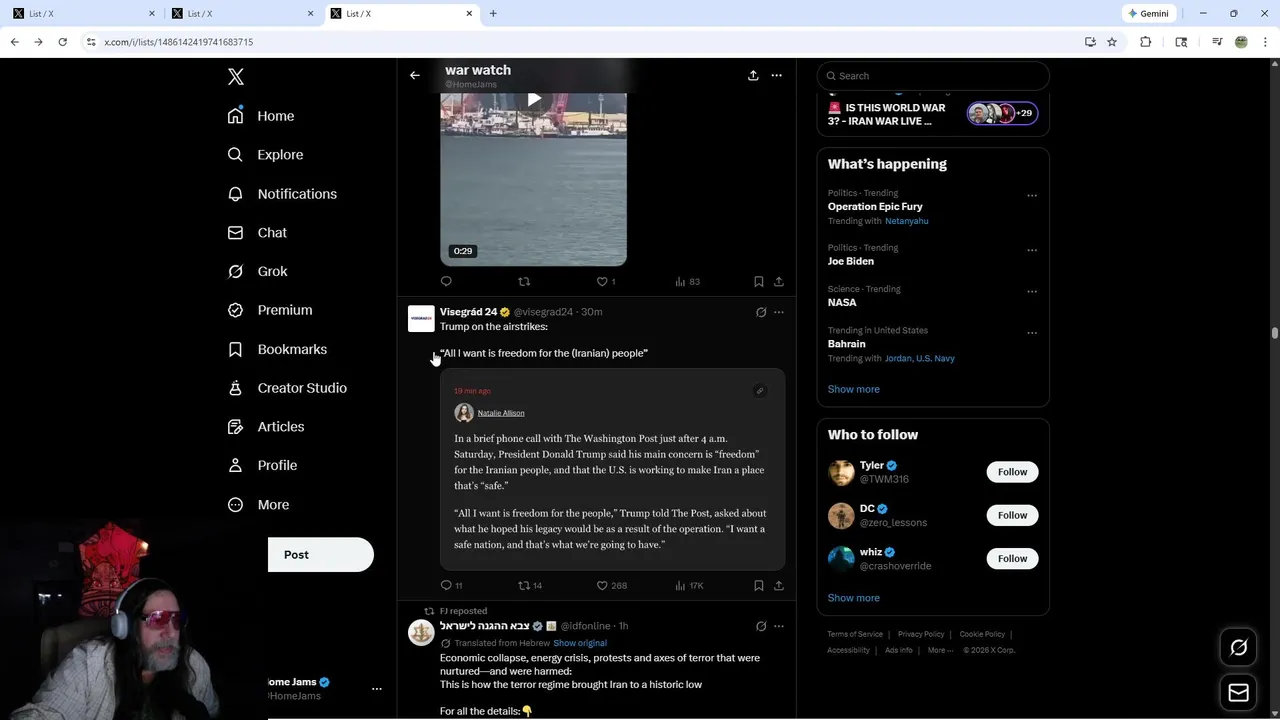
Task: Repost the video post
Action: click(524, 282)
